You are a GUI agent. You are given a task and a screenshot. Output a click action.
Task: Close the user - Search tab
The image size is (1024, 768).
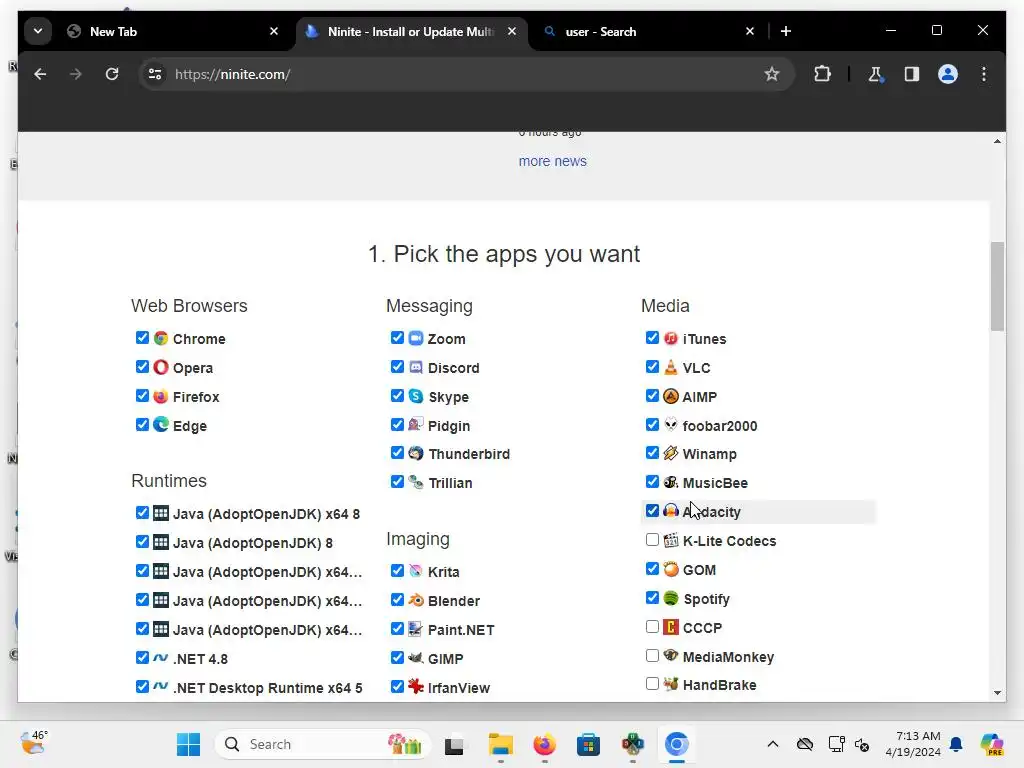[x=750, y=31]
